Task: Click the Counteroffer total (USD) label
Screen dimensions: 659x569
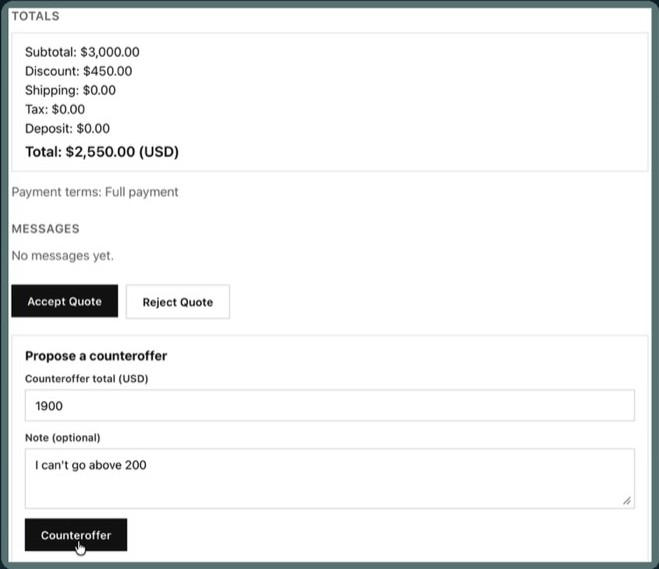Action: [x=87, y=379]
